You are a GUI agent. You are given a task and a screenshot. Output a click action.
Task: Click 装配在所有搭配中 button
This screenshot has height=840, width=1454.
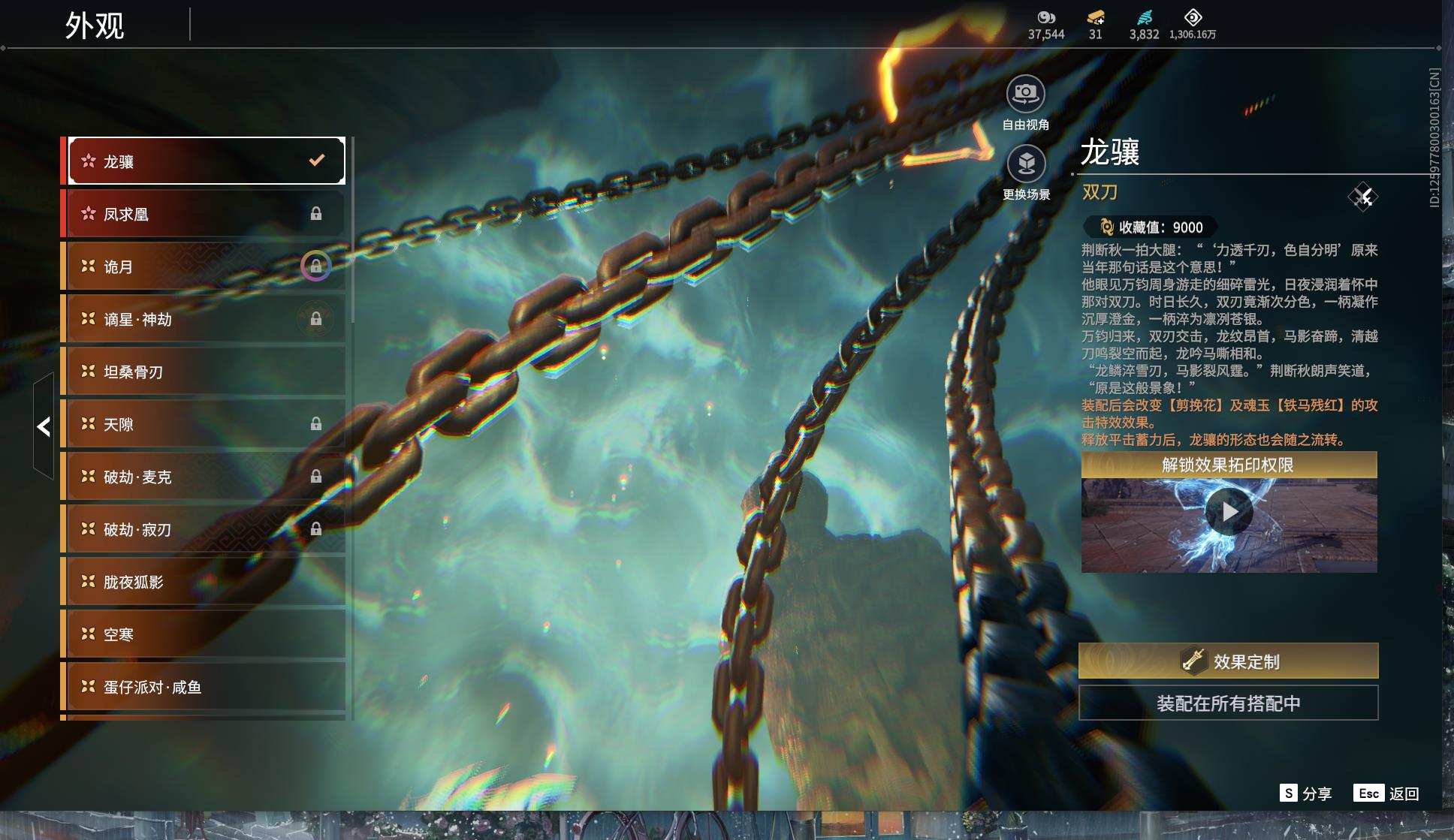(1229, 703)
